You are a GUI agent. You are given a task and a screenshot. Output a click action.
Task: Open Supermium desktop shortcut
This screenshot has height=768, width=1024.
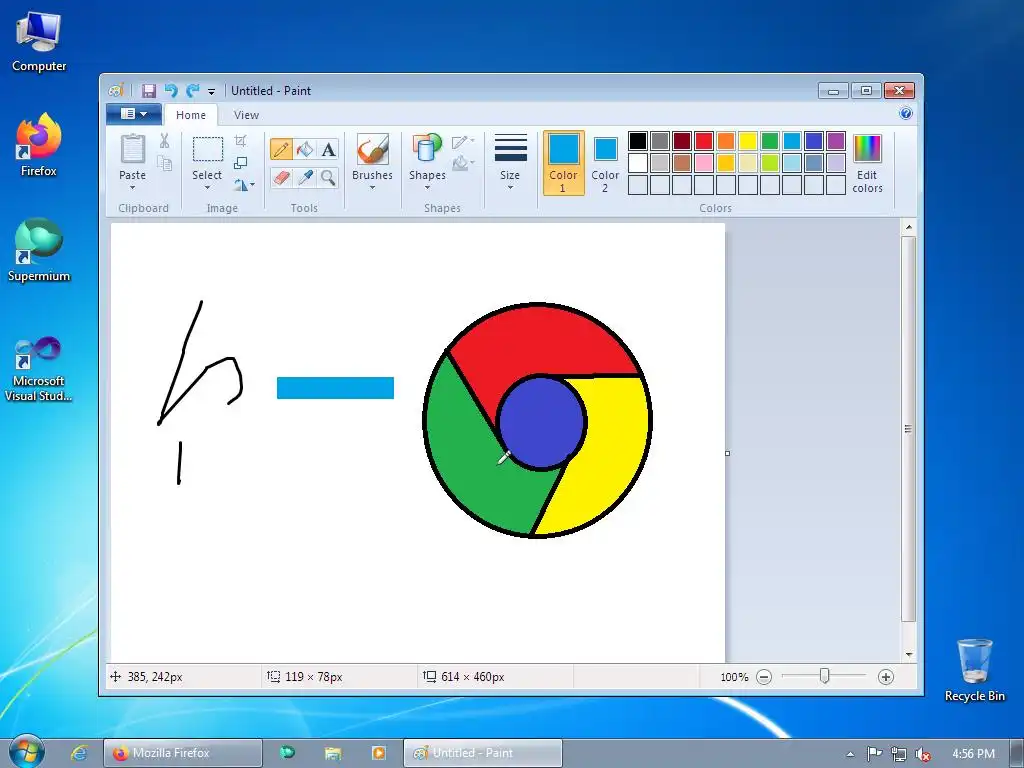[x=39, y=250]
